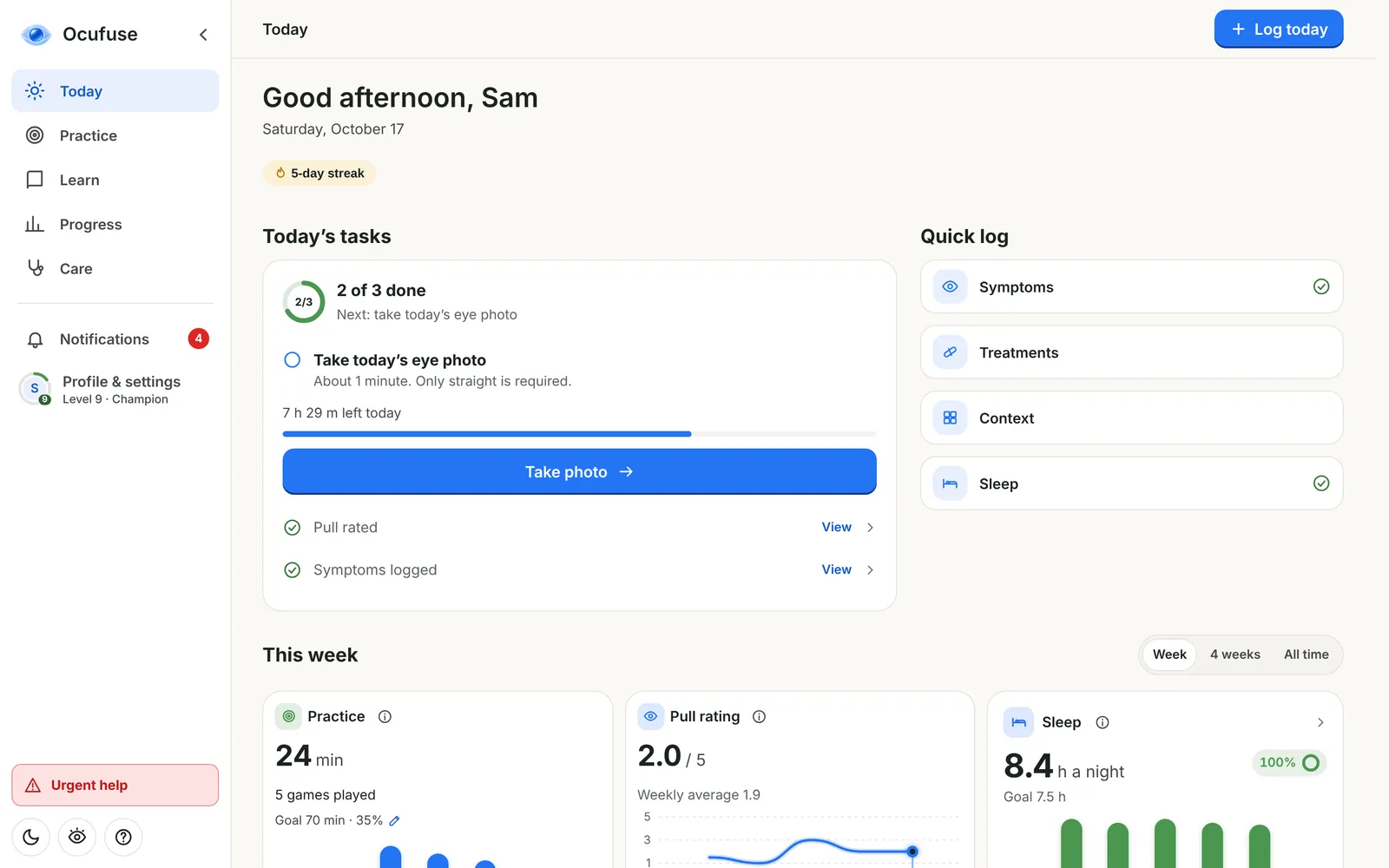Click the Quick log Sleep completed check
The height and width of the screenshot is (868, 1389).
pyautogui.click(x=1321, y=483)
